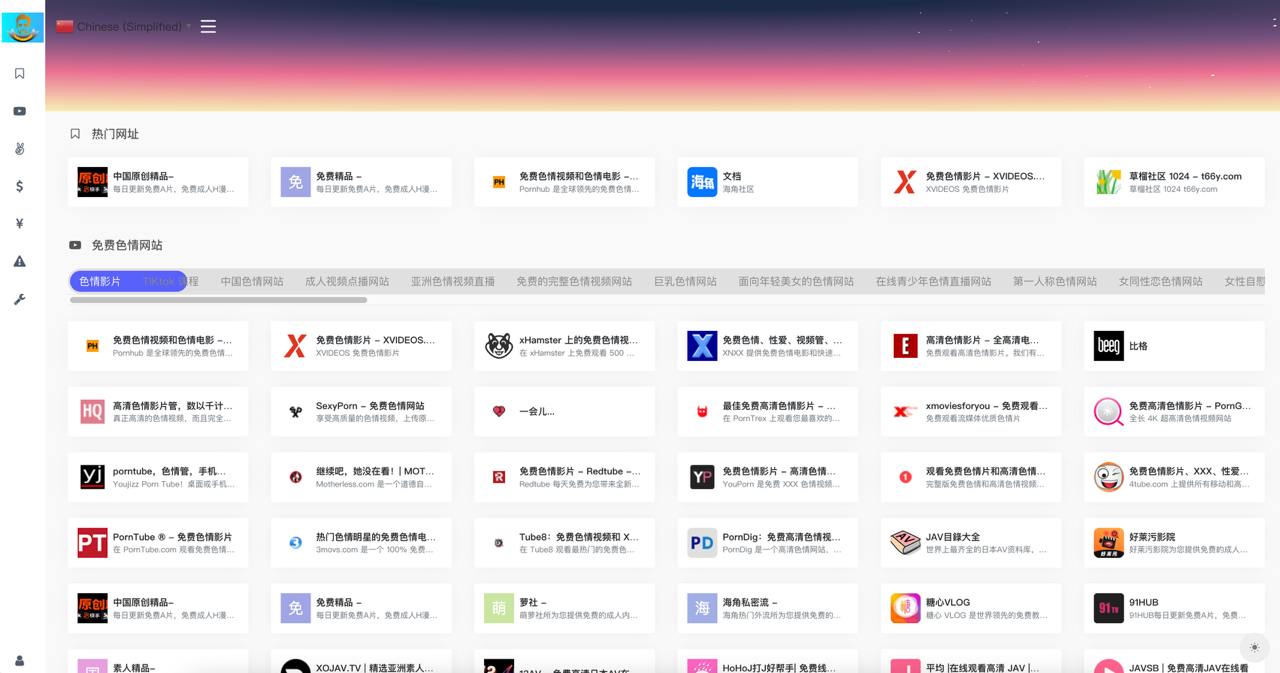Select the 成人视频点播网站 tab
The height and width of the screenshot is (673, 1280).
(x=347, y=281)
